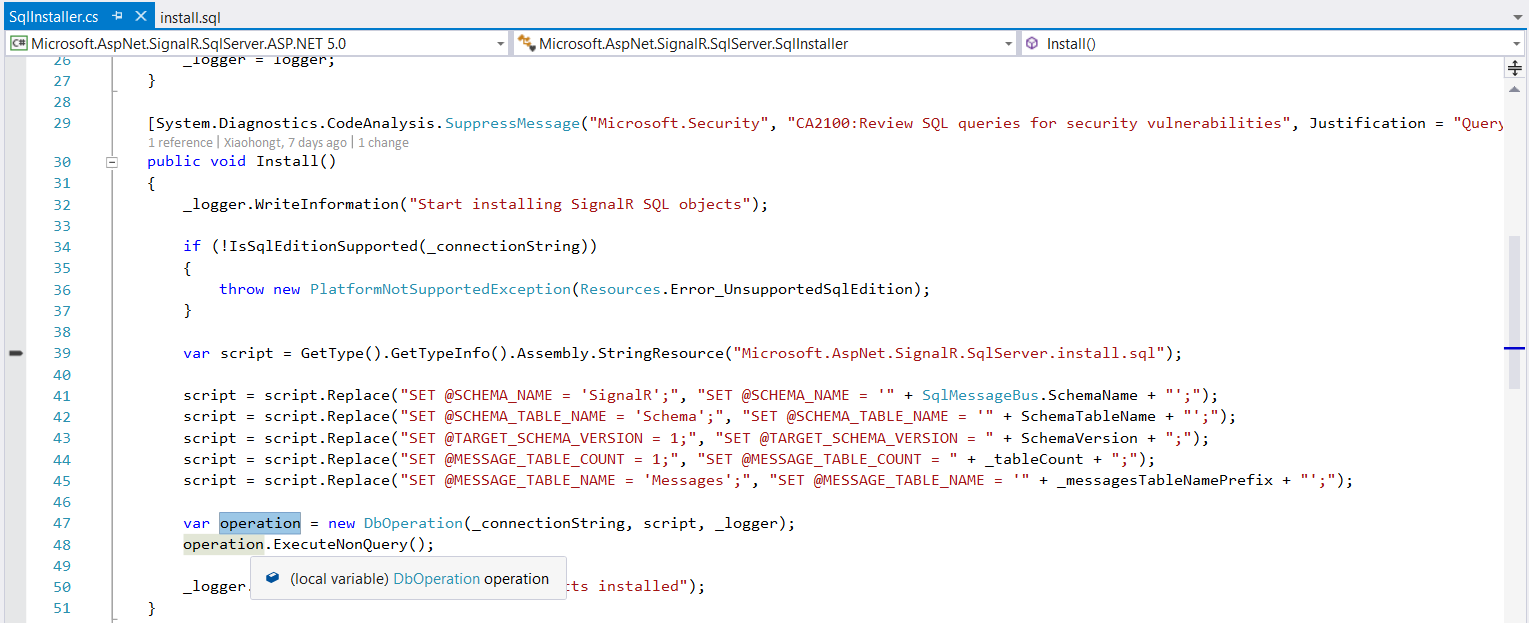
Task: Open the '1 change' CodeLens link
Action: pos(383,143)
